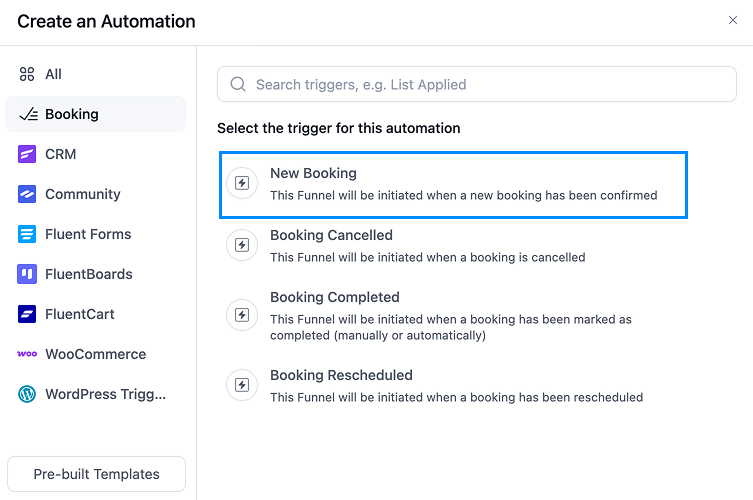Image resolution: width=753 pixels, height=500 pixels.
Task: Close the Create an Automation dialog
Action: (x=733, y=20)
